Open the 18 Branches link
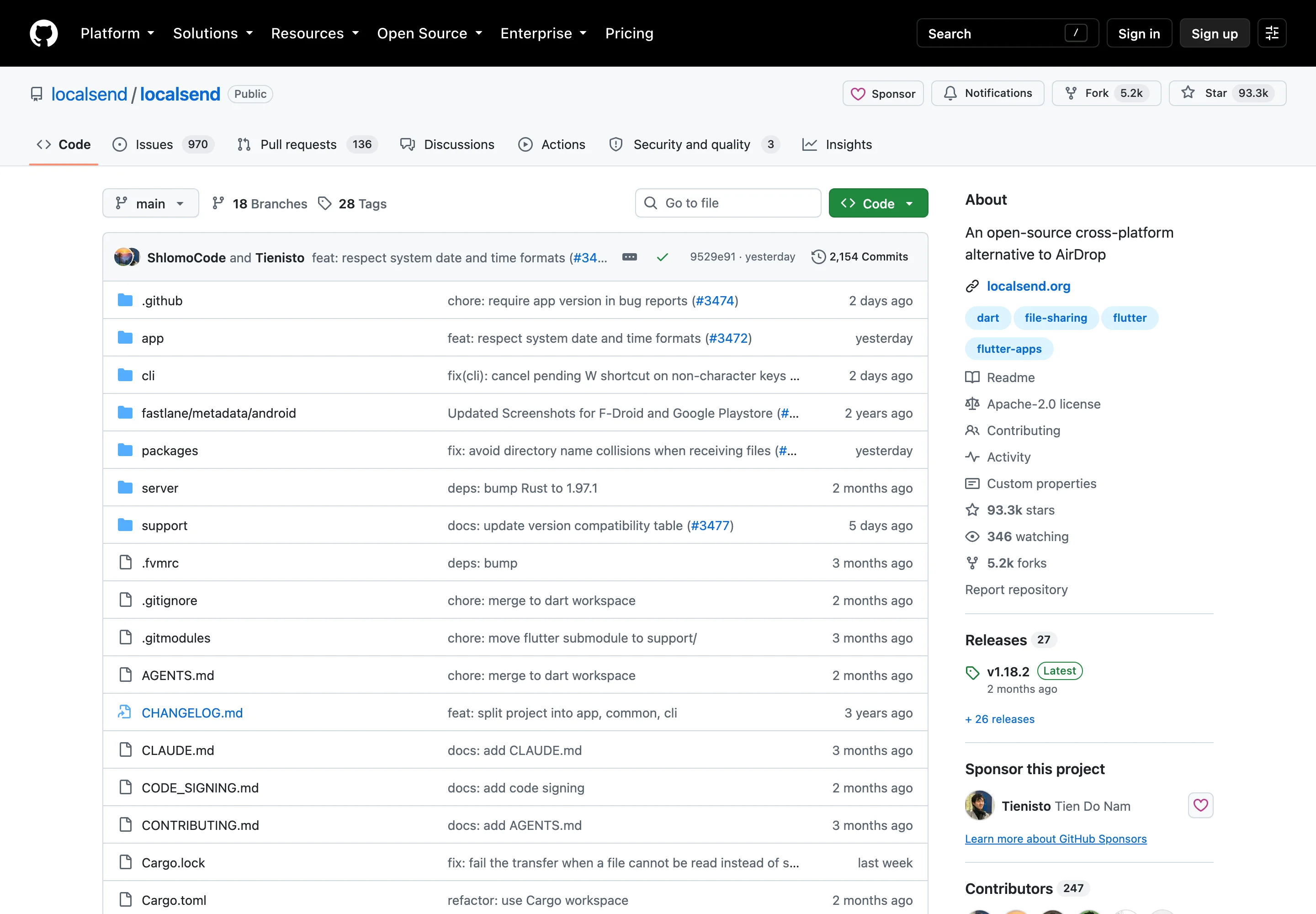The height and width of the screenshot is (914, 1316). (260, 203)
